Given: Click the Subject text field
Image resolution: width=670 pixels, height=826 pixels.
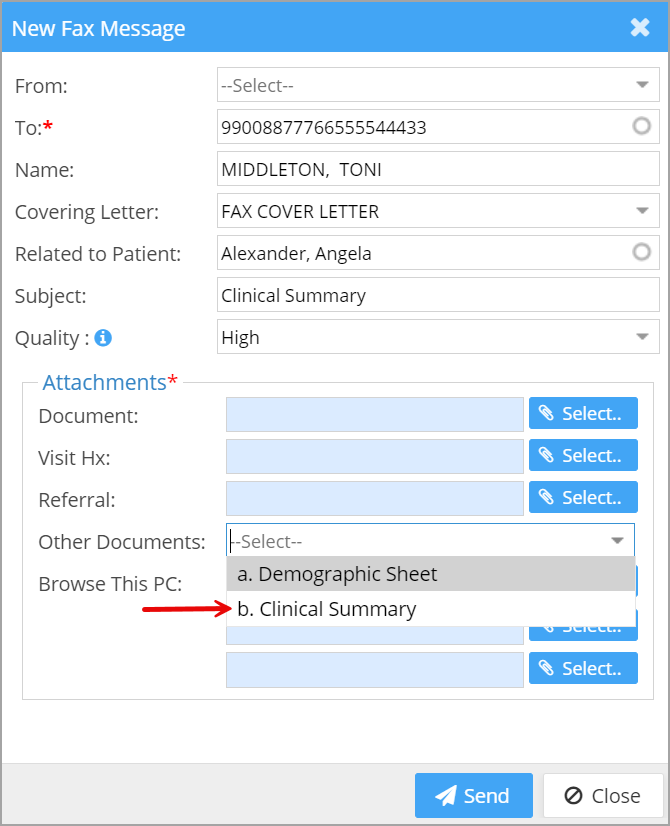Looking at the screenshot, I should 438,295.
